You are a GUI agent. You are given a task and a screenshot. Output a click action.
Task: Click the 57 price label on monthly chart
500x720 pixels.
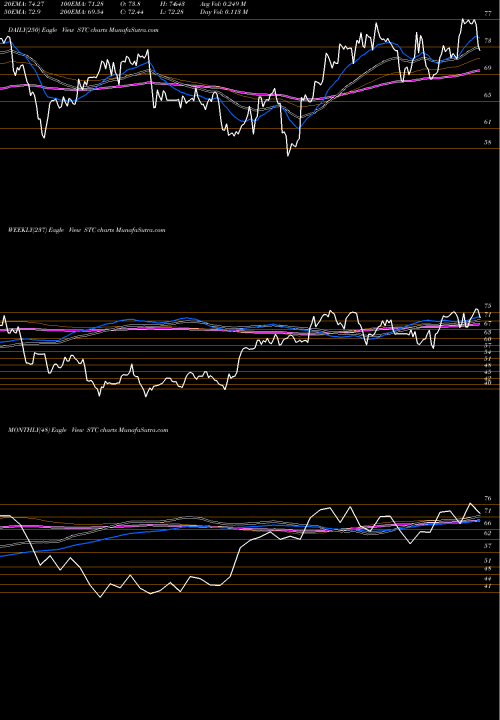488,546
